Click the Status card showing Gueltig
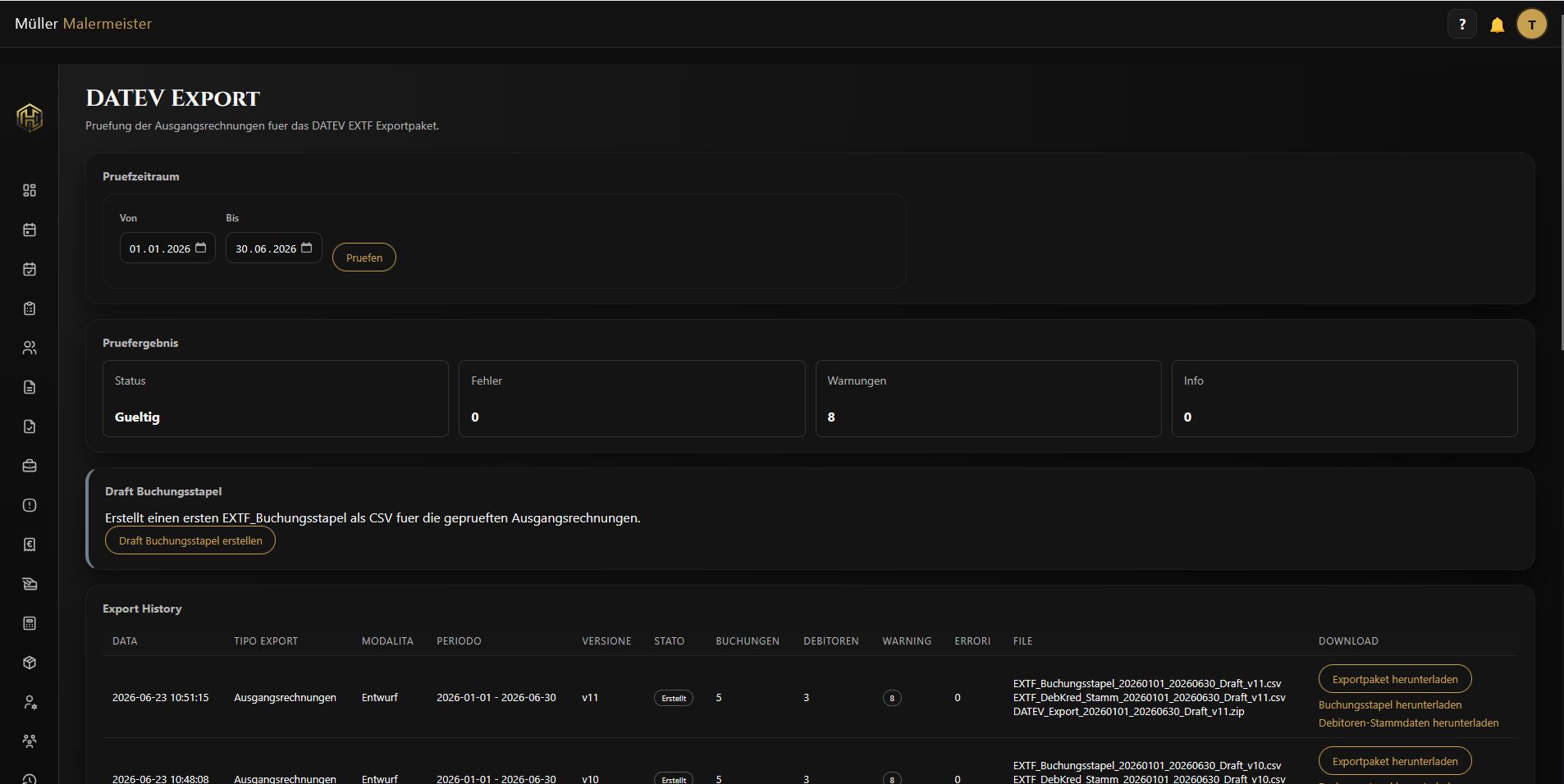This screenshot has width=1564, height=784. [276, 399]
